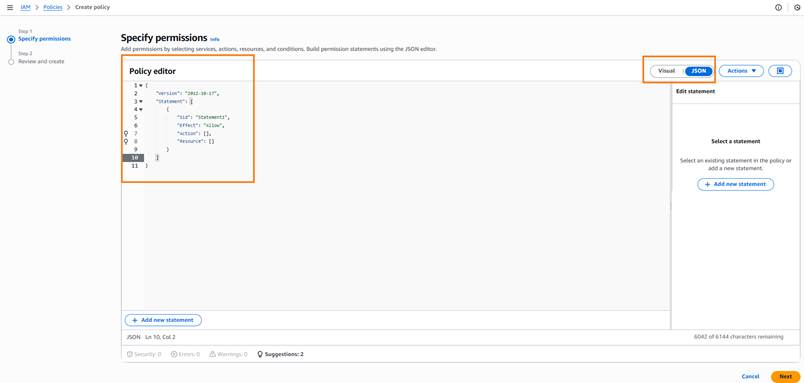
Task: Switch the editor to JSON mode
Action: click(699, 71)
